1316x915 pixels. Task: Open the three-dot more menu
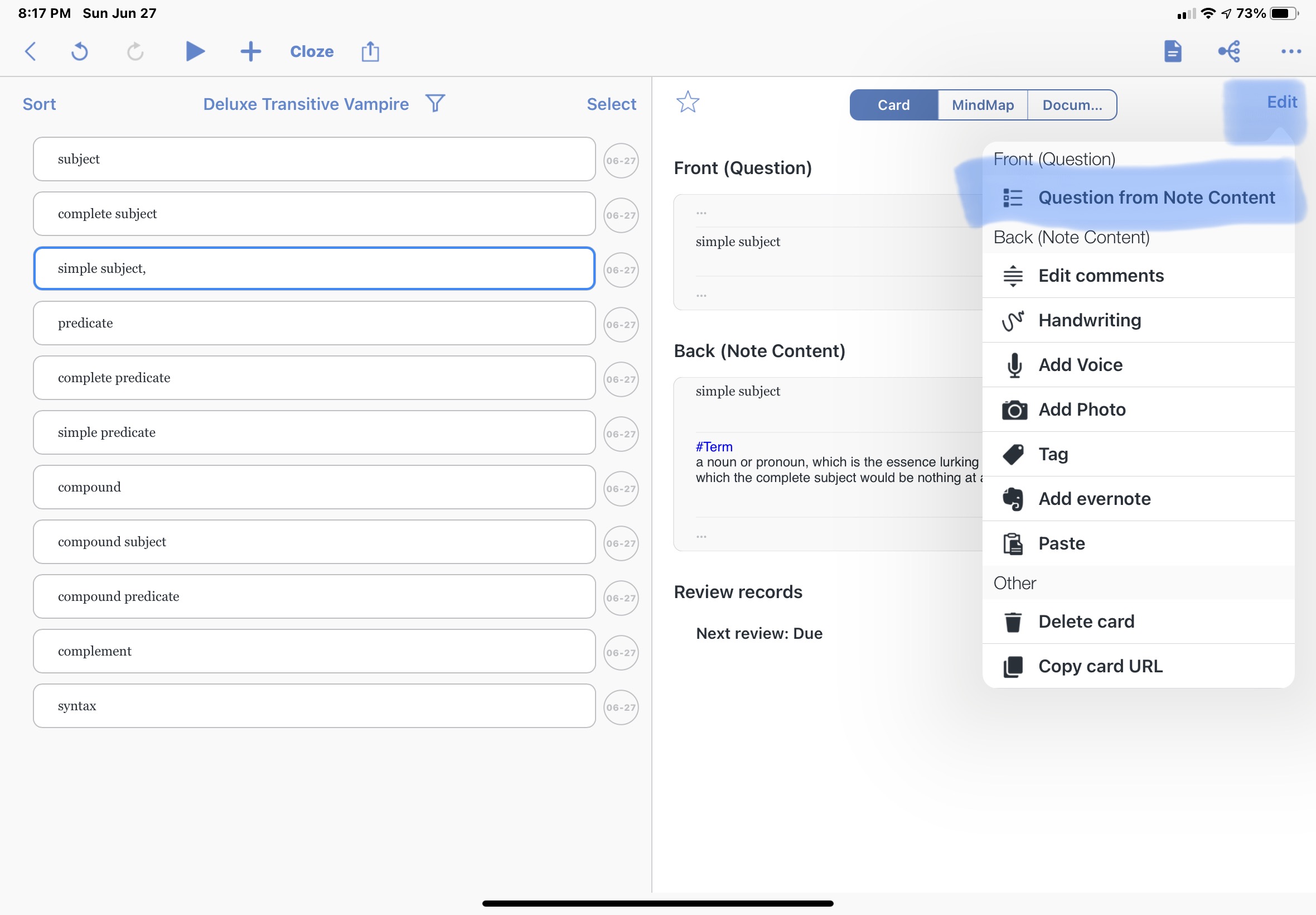click(1290, 51)
